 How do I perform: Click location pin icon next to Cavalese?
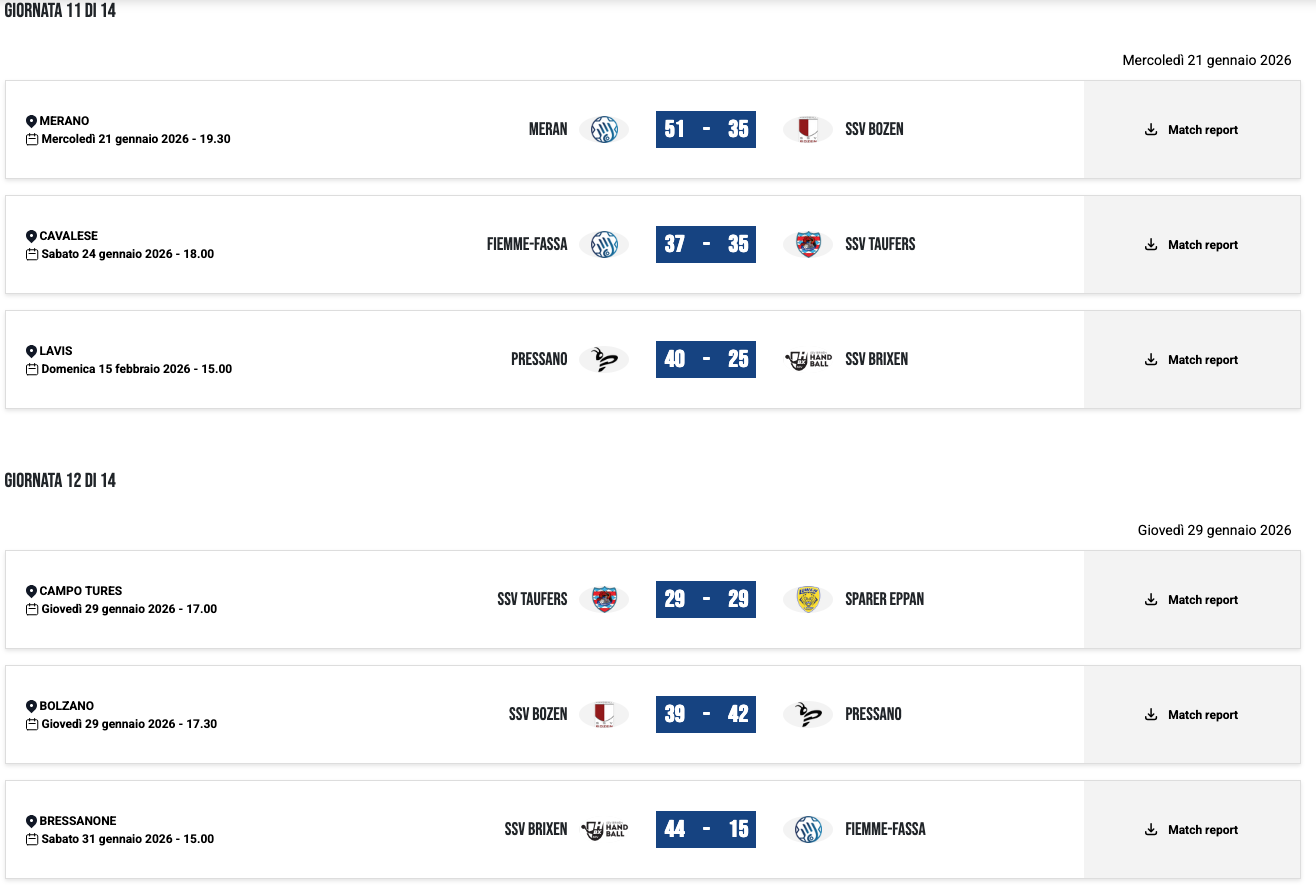point(31,236)
